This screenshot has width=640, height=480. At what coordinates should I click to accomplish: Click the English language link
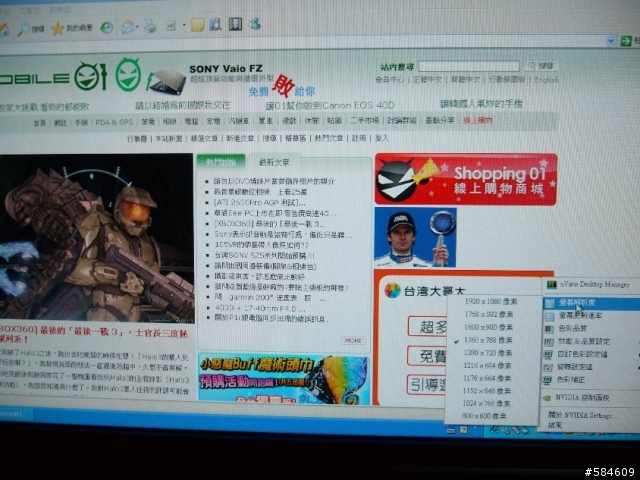pos(546,80)
